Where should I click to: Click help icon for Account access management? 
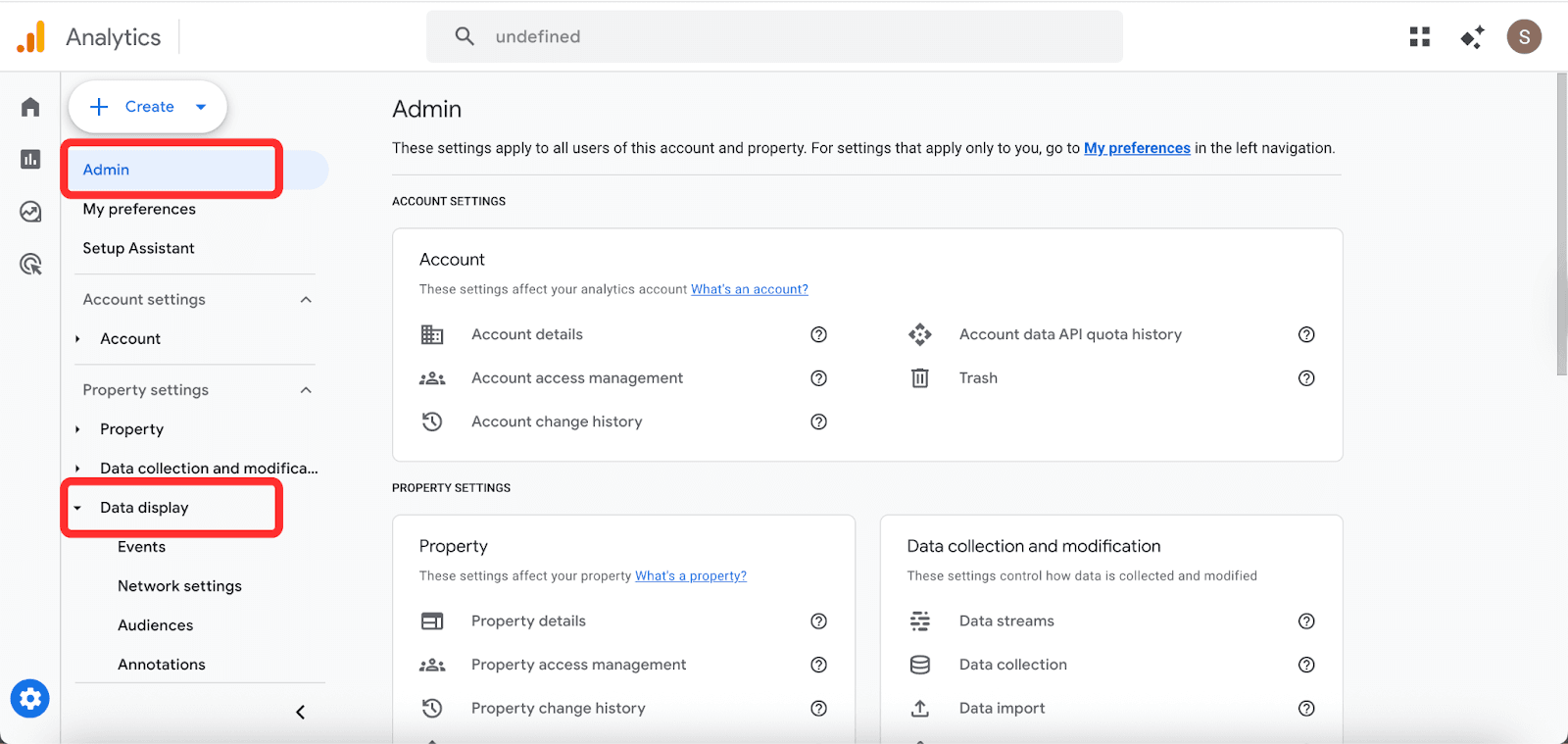[x=819, y=378]
